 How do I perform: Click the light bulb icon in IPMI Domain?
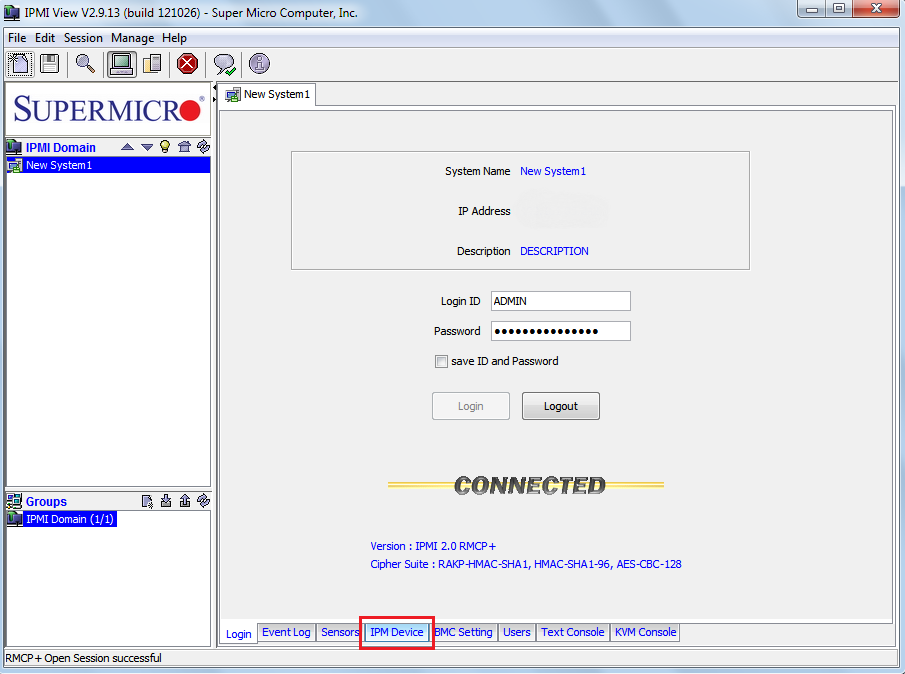click(165, 147)
